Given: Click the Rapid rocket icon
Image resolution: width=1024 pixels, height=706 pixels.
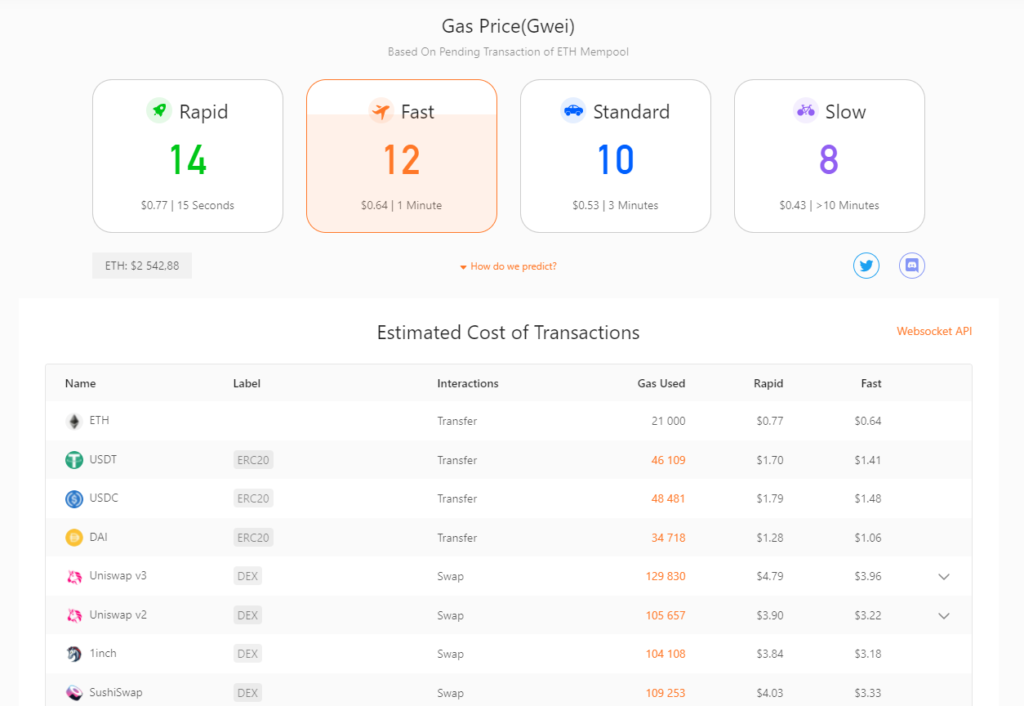Looking at the screenshot, I should tap(159, 111).
